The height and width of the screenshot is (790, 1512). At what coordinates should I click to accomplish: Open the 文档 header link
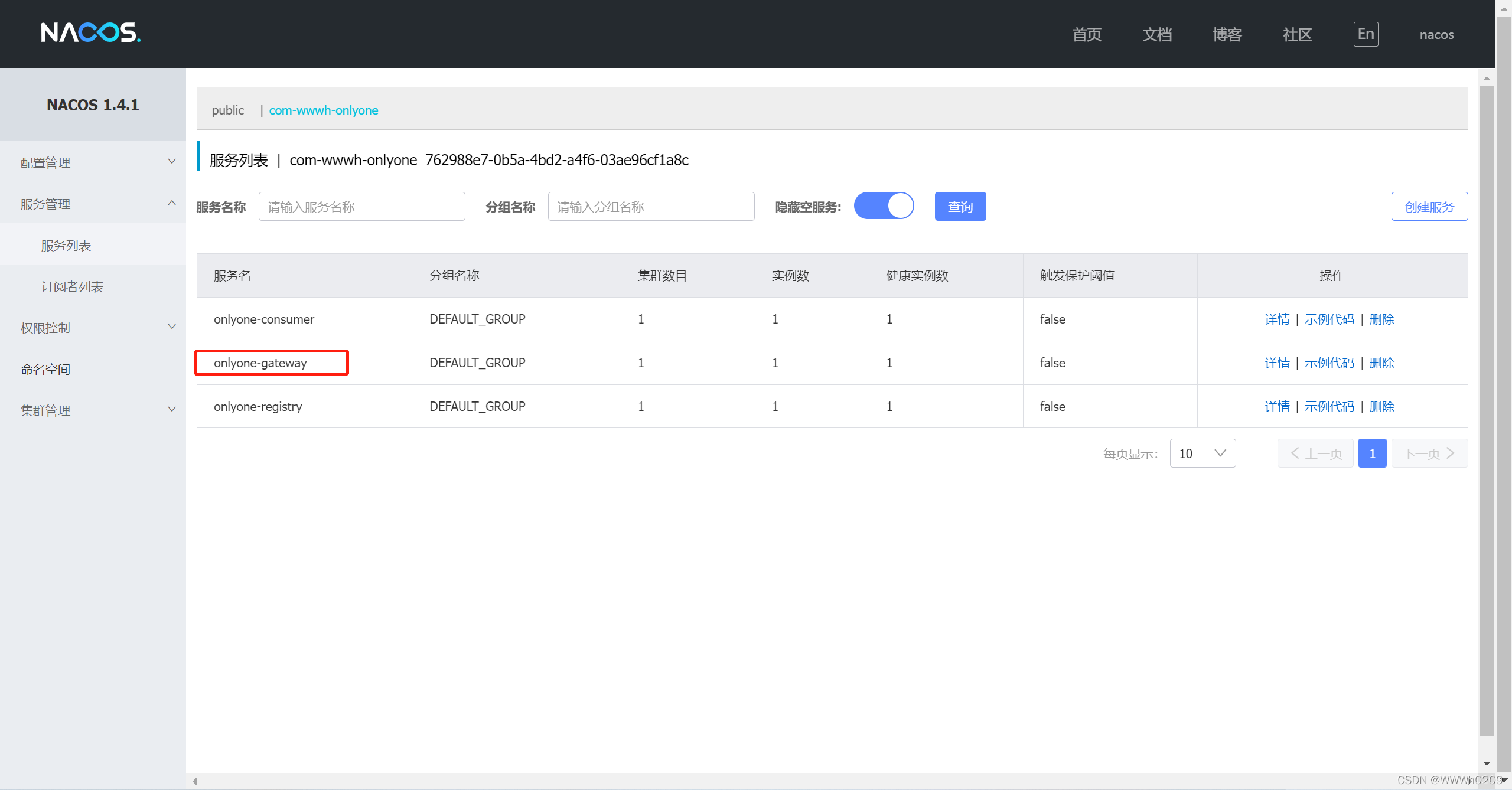1157,35
